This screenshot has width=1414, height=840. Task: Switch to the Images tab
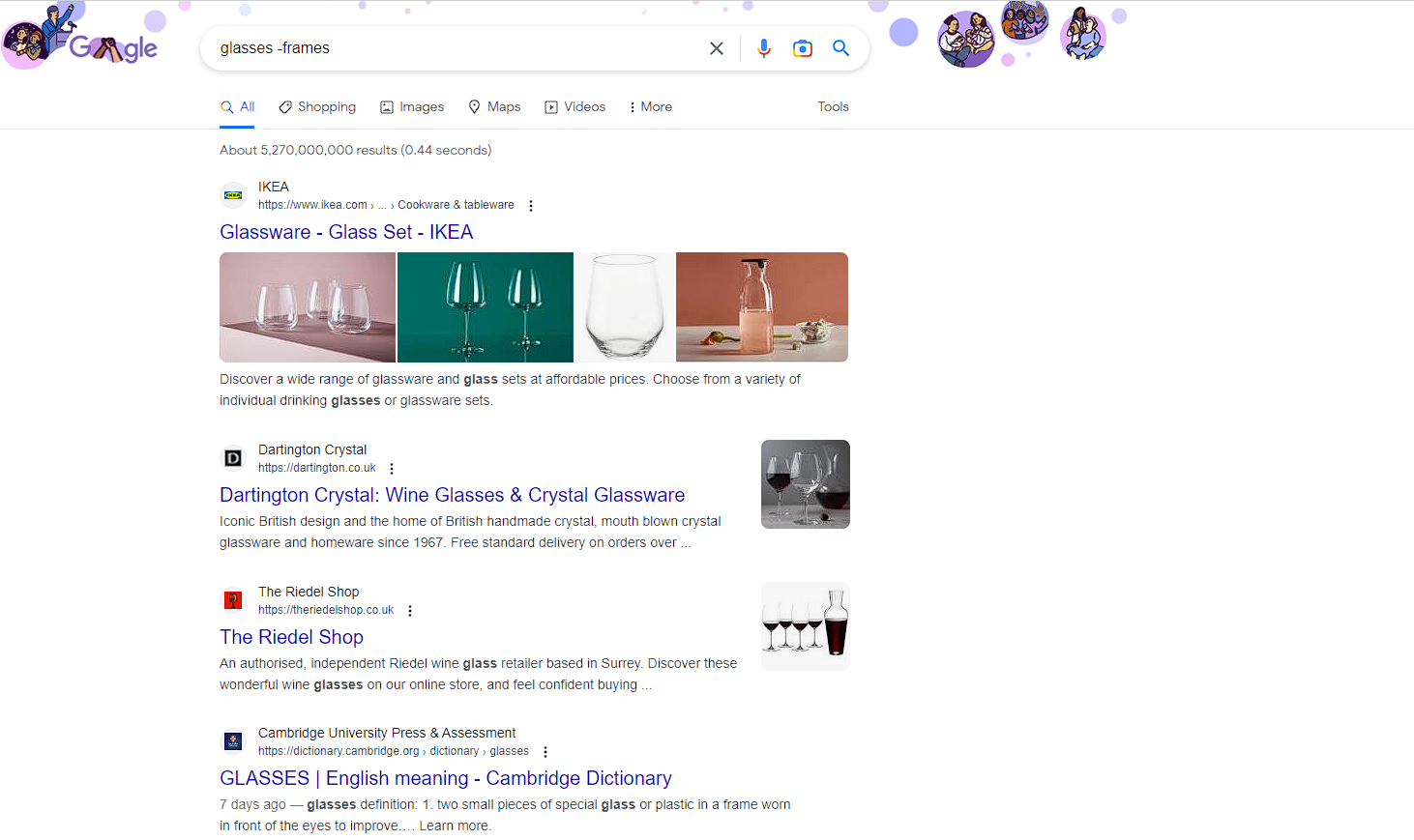[x=412, y=107]
